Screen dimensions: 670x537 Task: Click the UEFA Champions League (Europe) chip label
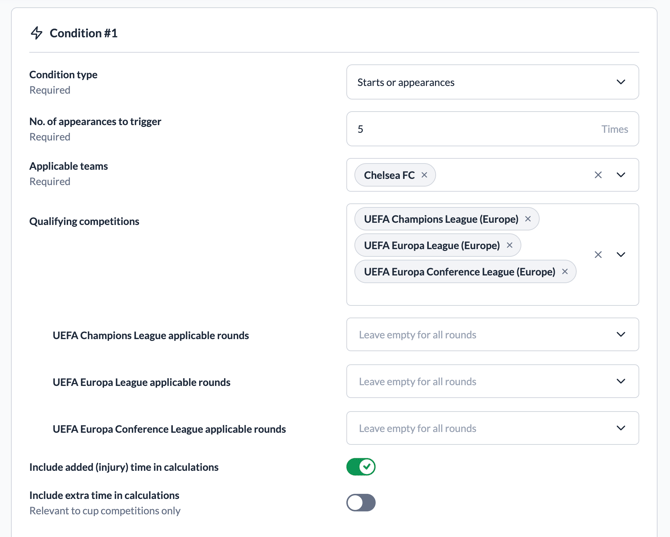tap(440, 219)
